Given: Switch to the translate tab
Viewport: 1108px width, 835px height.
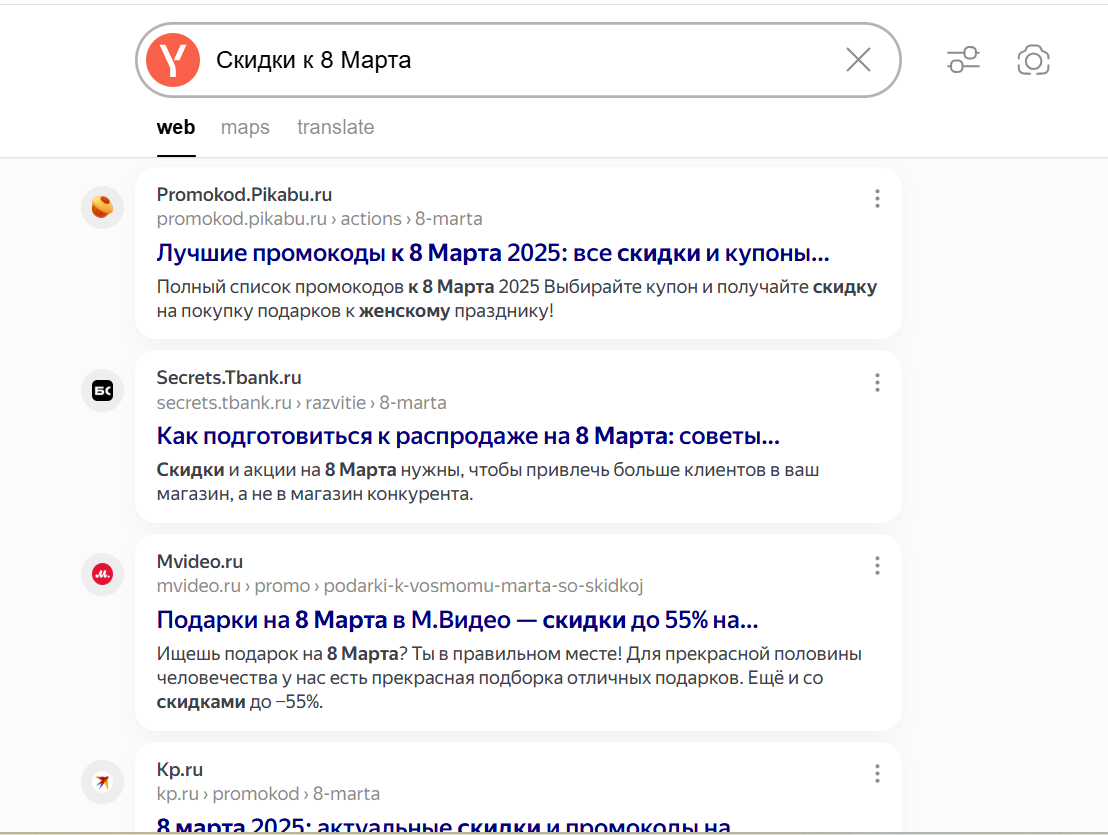Looking at the screenshot, I should (336, 127).
